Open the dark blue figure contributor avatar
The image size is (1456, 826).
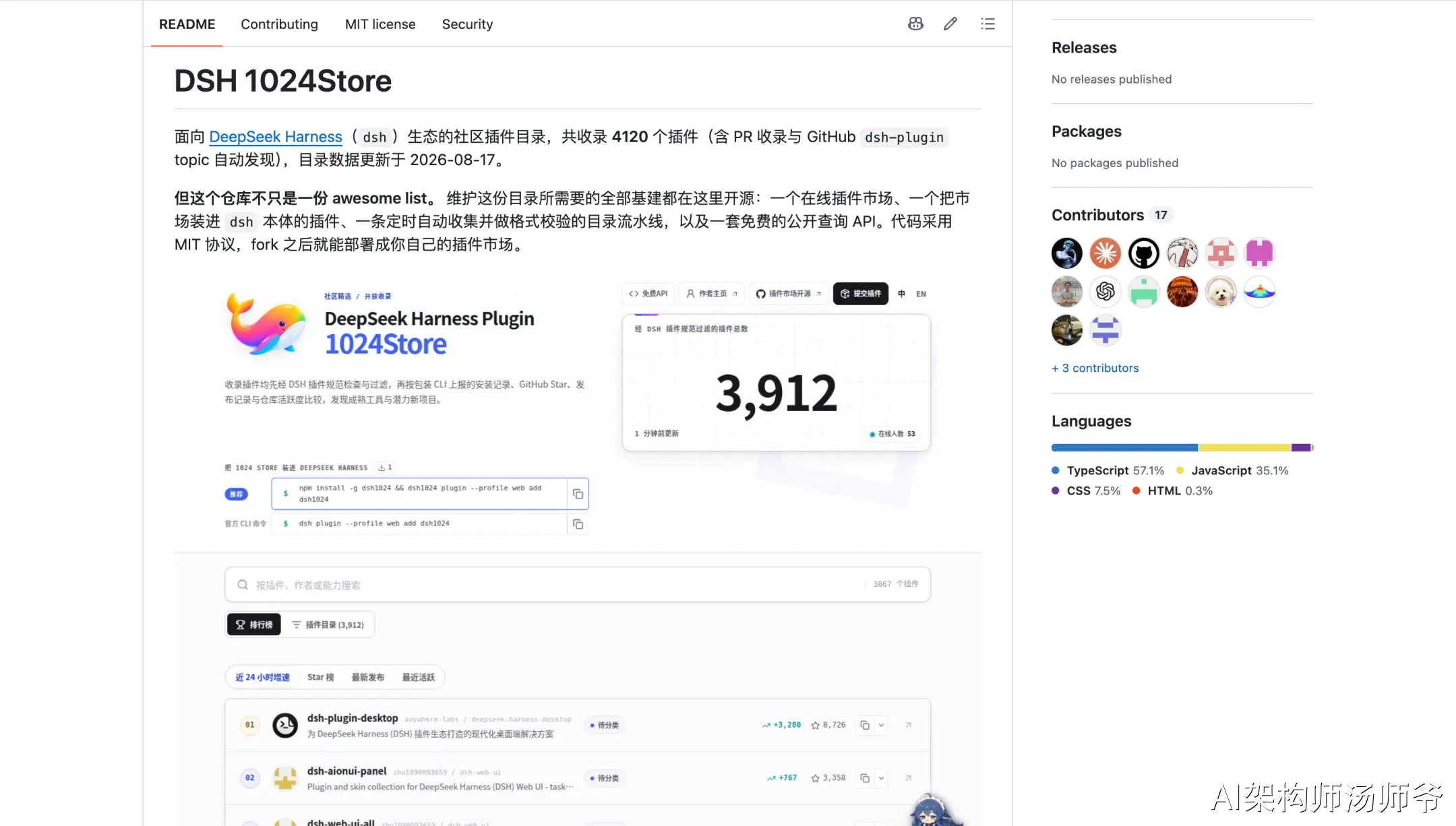click(x=1067, y=253)
